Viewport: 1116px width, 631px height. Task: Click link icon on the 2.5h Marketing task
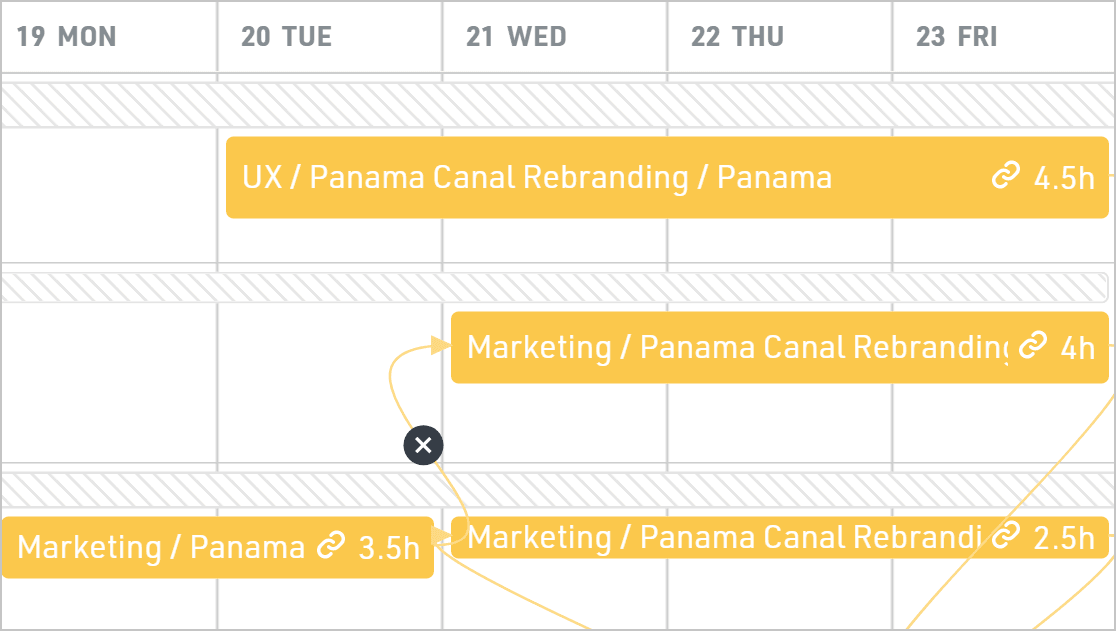coord(1006,537)
